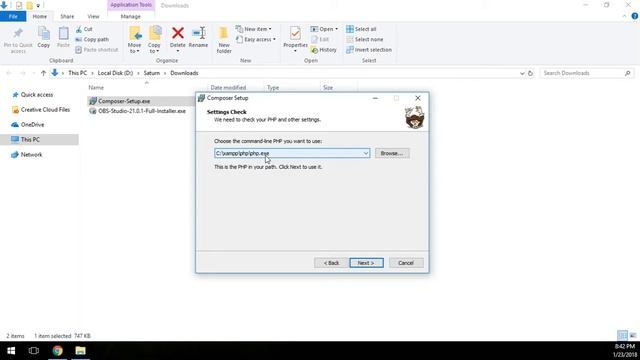This screenshot has height=360, width=640.
Task: Select Copy path in Clipboard group
Action: tap(92, 39)
